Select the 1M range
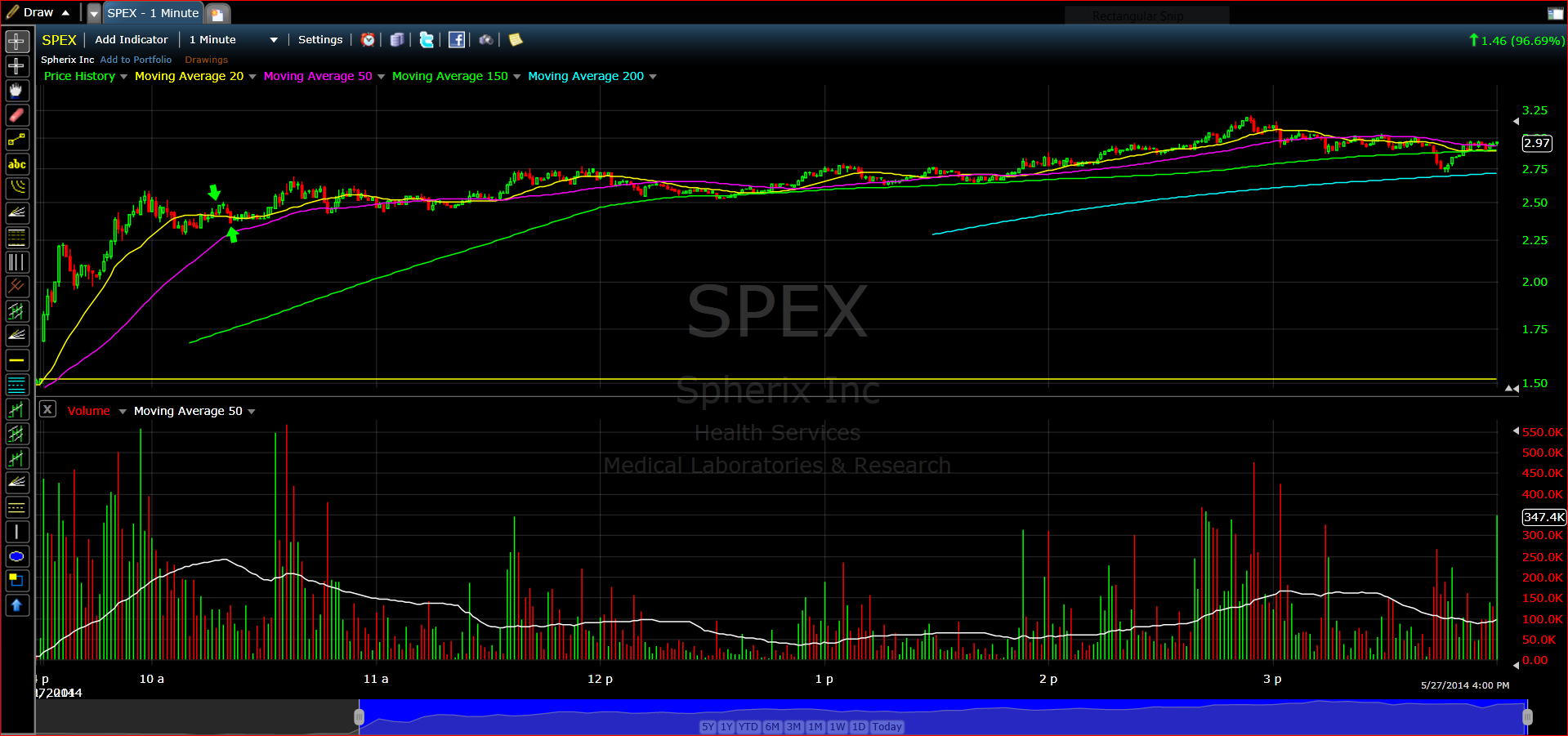Screen dimensions: 1568x736 point(815,726)
